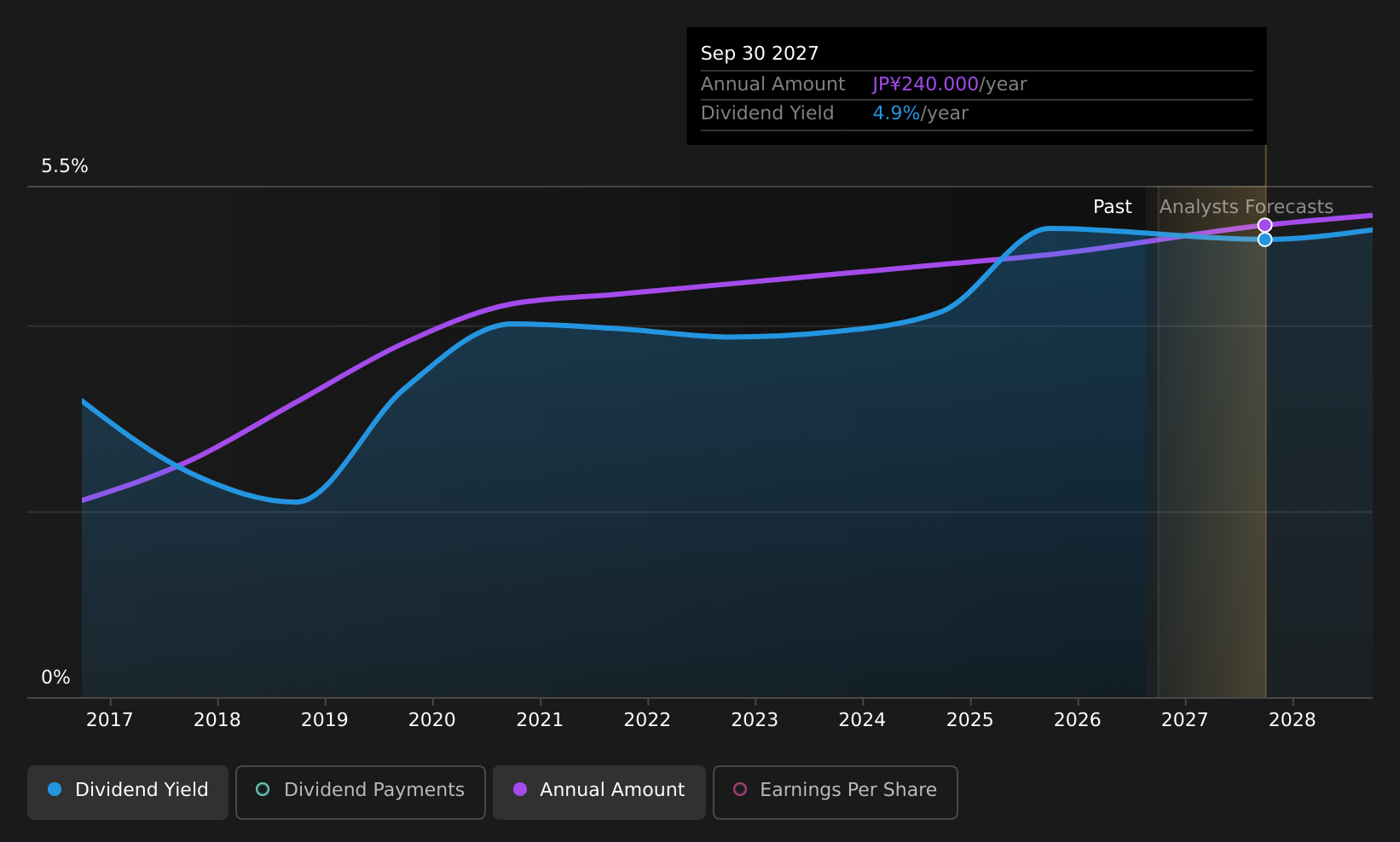Viewport: 1400px width, 842px height.
Task: Select the 2019 axis label
Action: [x=325, y=720]
